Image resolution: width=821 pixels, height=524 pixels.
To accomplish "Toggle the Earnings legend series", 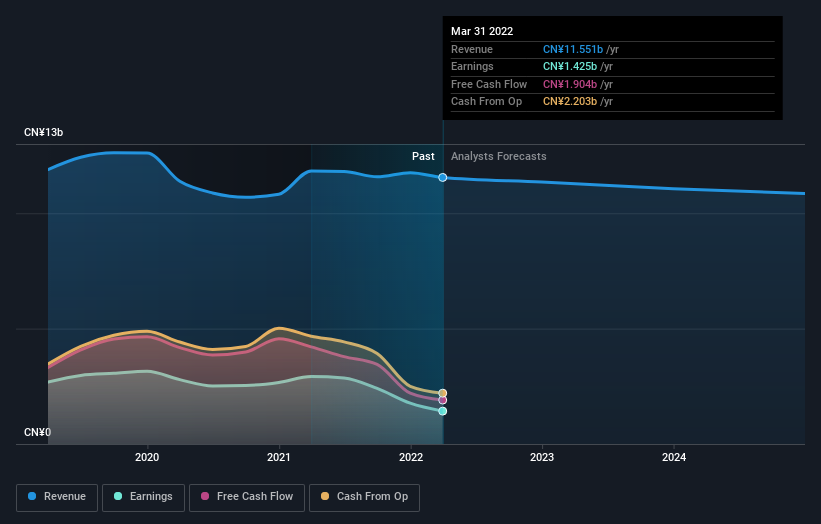I will (143, 497).
